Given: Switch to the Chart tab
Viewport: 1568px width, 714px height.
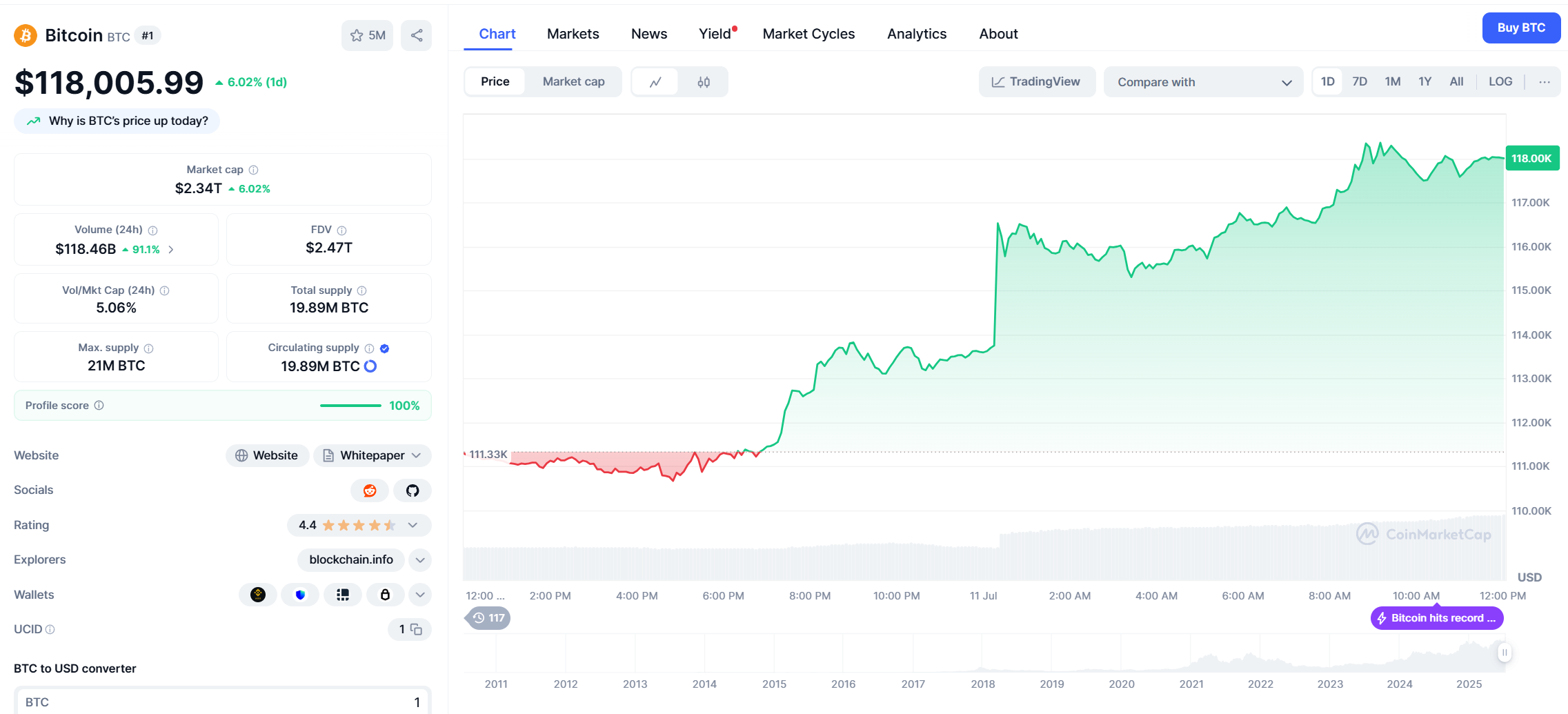Looking at the screenshot, I should (x=497, y=34).
